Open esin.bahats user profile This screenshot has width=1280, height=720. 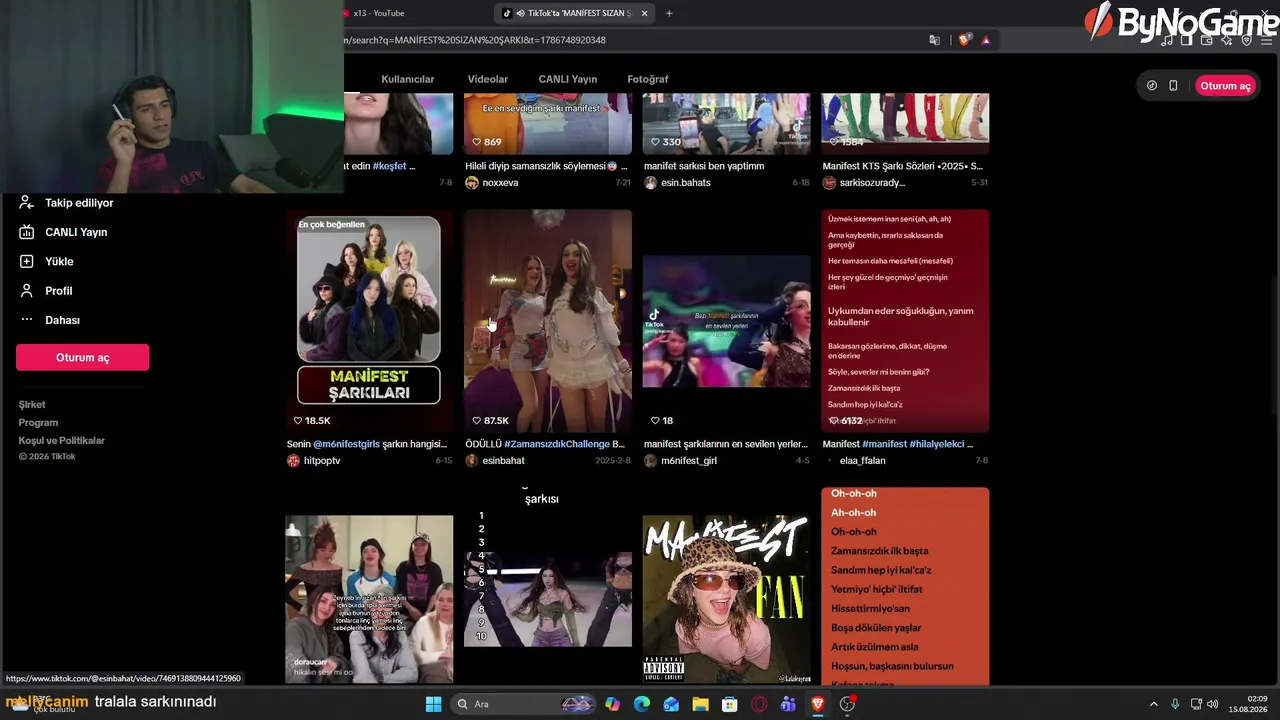coord(686,183)
